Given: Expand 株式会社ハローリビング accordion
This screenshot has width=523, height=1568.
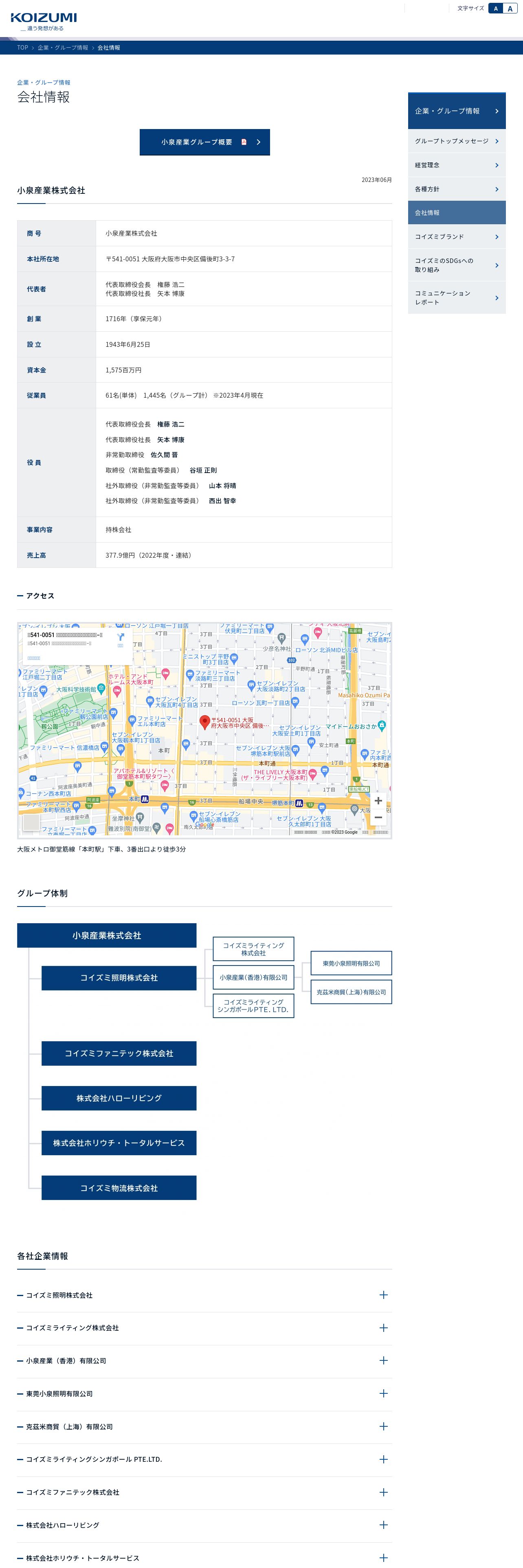Looking at the screenshot, I should coord(204,1525).
